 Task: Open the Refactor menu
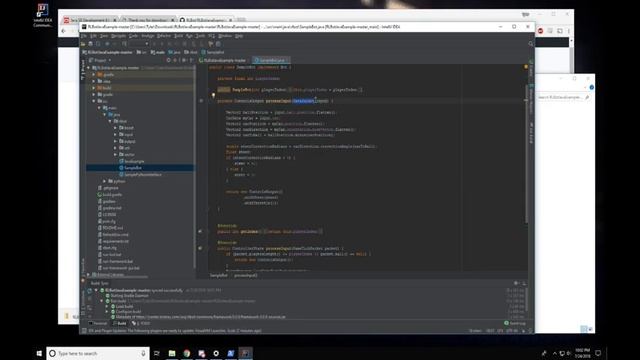click(x=164, y=36)
